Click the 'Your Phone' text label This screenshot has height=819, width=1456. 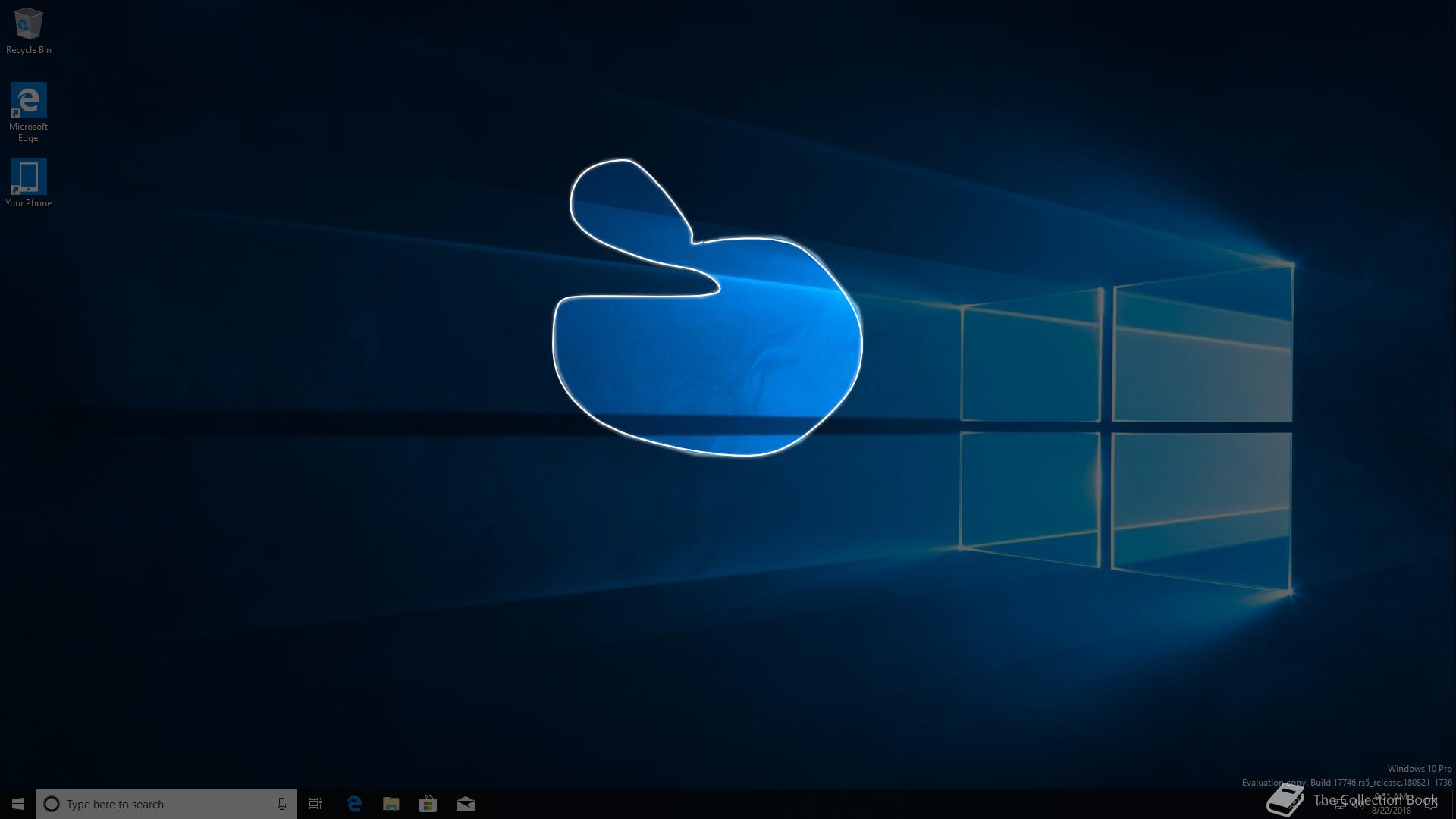click(28, 203)
